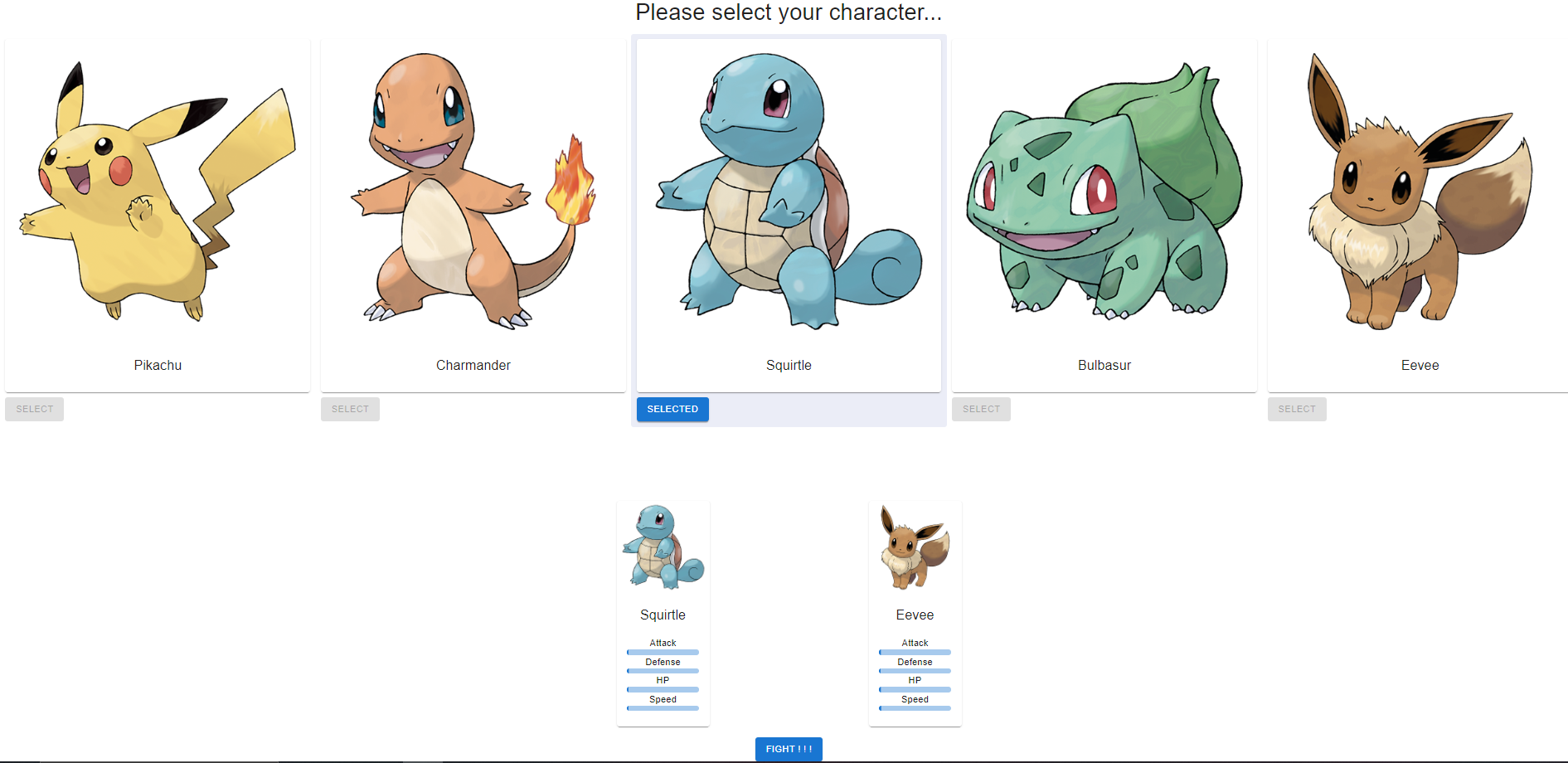Viewport: 1568px width, 763px height.
Task: Click the blue SELECTED button under Squirtle
Action: pos(672,409)
